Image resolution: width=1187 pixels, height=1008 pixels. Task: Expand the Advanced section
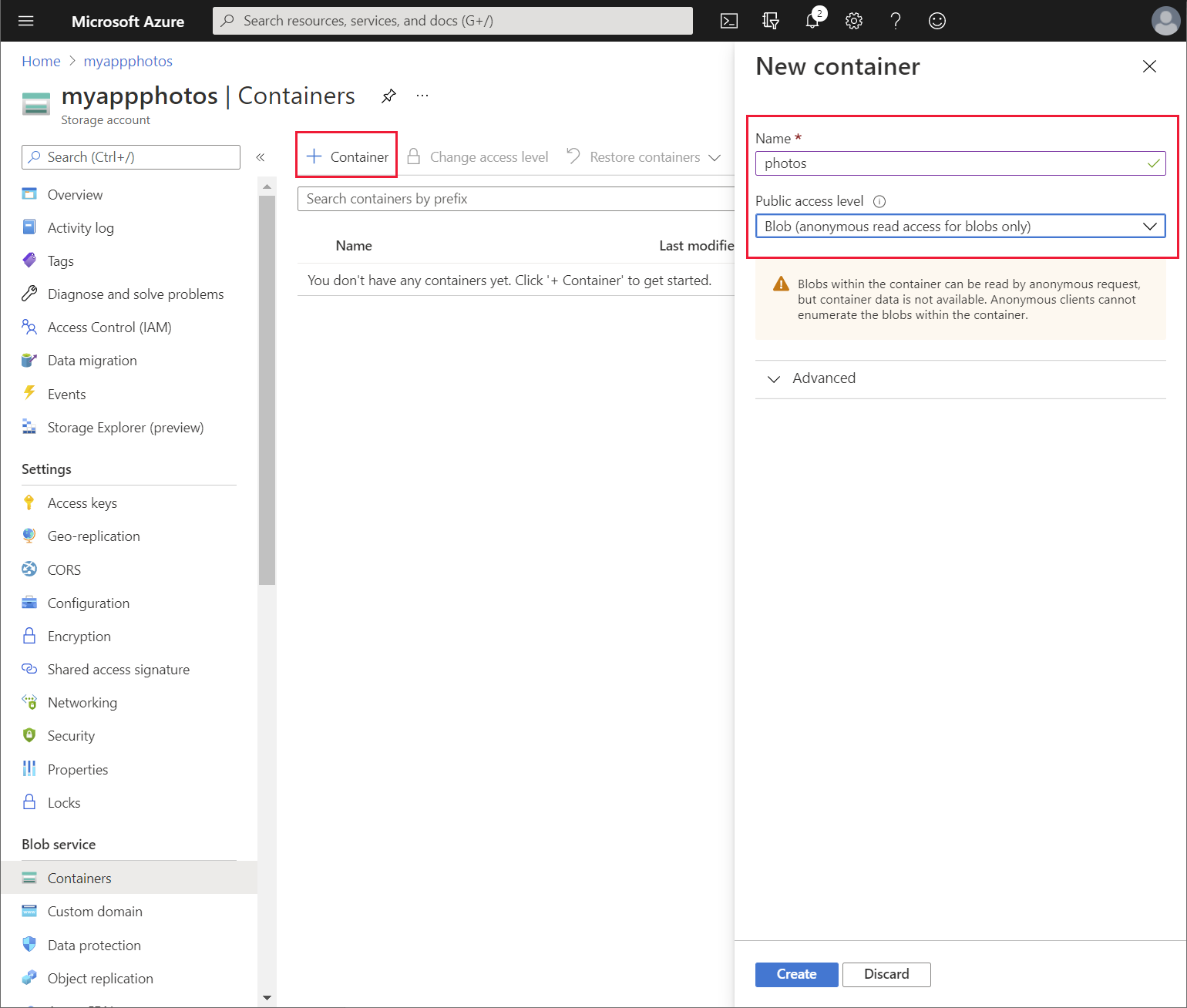point(823,378)
